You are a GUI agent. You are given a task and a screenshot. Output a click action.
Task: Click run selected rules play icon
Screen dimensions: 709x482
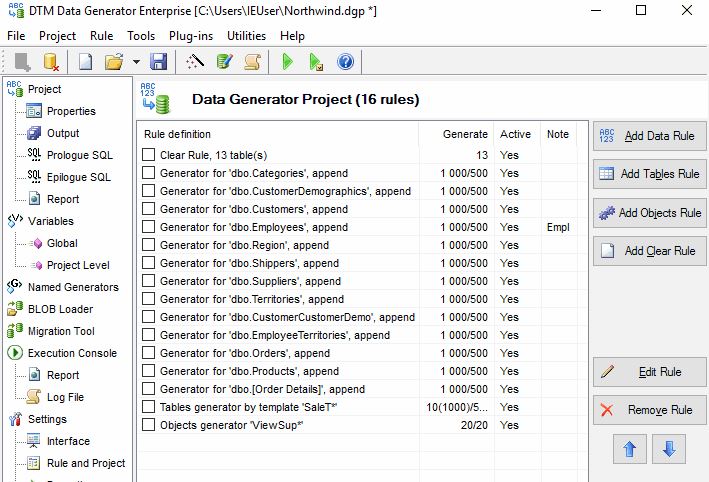click(316, 61)
